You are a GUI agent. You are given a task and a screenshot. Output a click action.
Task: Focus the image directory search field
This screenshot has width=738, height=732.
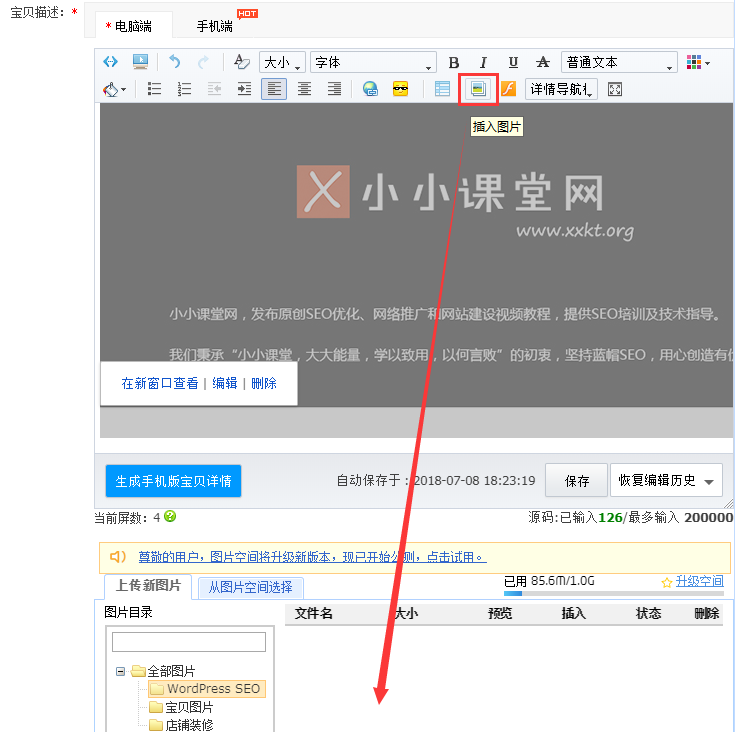tap(189, 642)
